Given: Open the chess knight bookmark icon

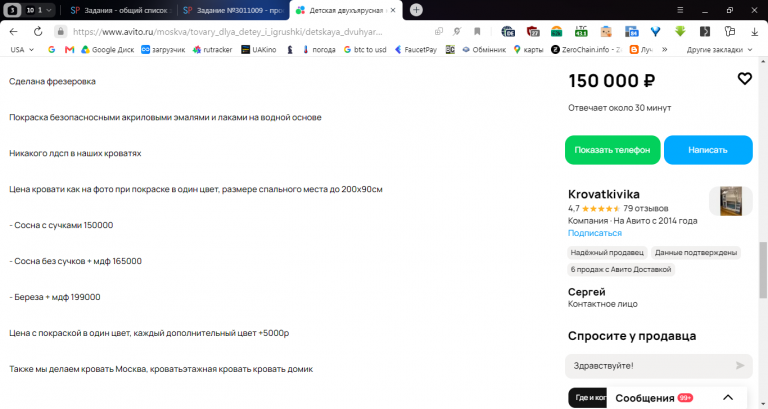Looking at the screenshot, I should click(290, 49).
